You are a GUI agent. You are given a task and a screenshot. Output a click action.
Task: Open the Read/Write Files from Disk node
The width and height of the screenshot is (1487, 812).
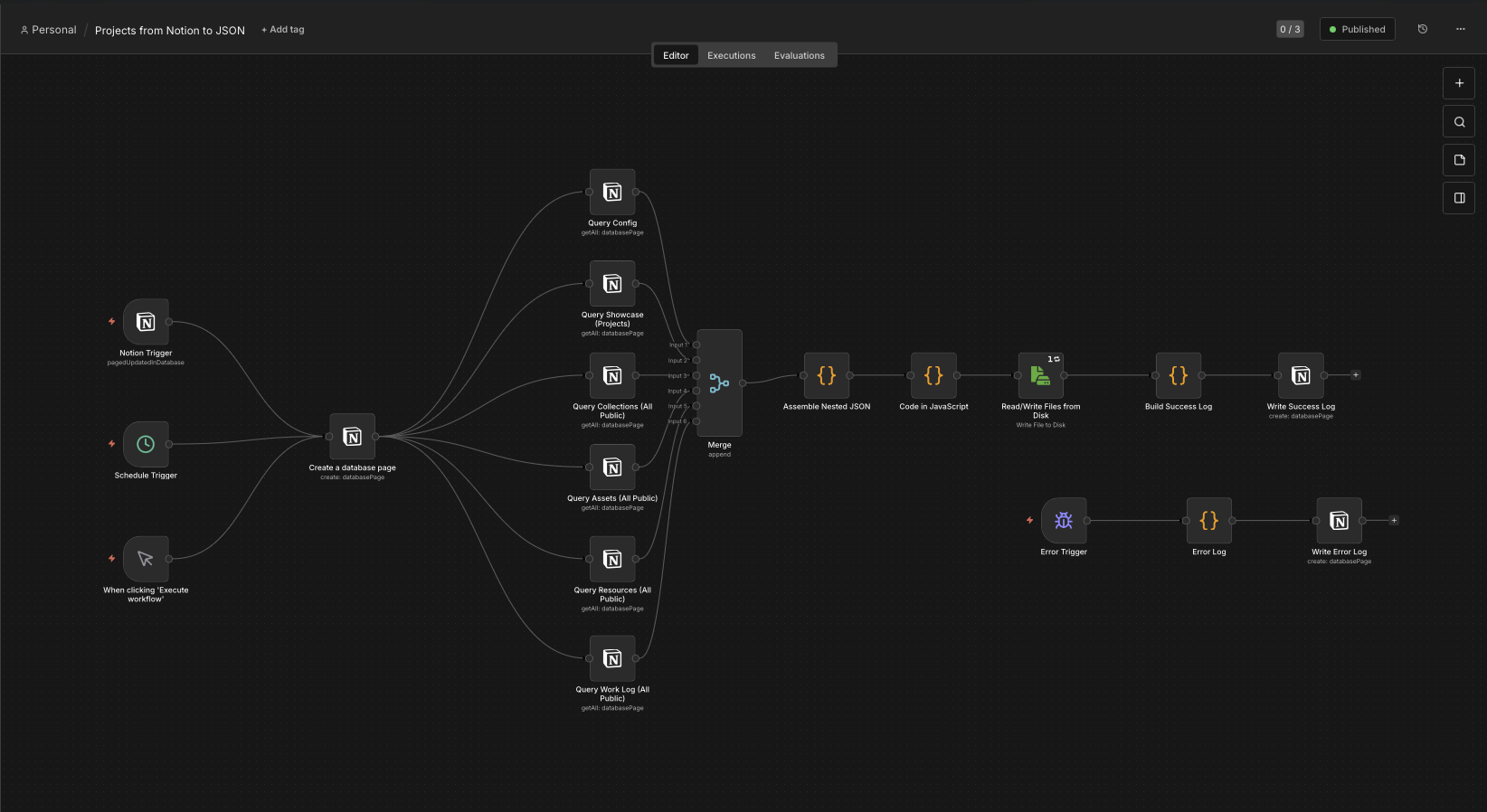(x=1040, y=375)
